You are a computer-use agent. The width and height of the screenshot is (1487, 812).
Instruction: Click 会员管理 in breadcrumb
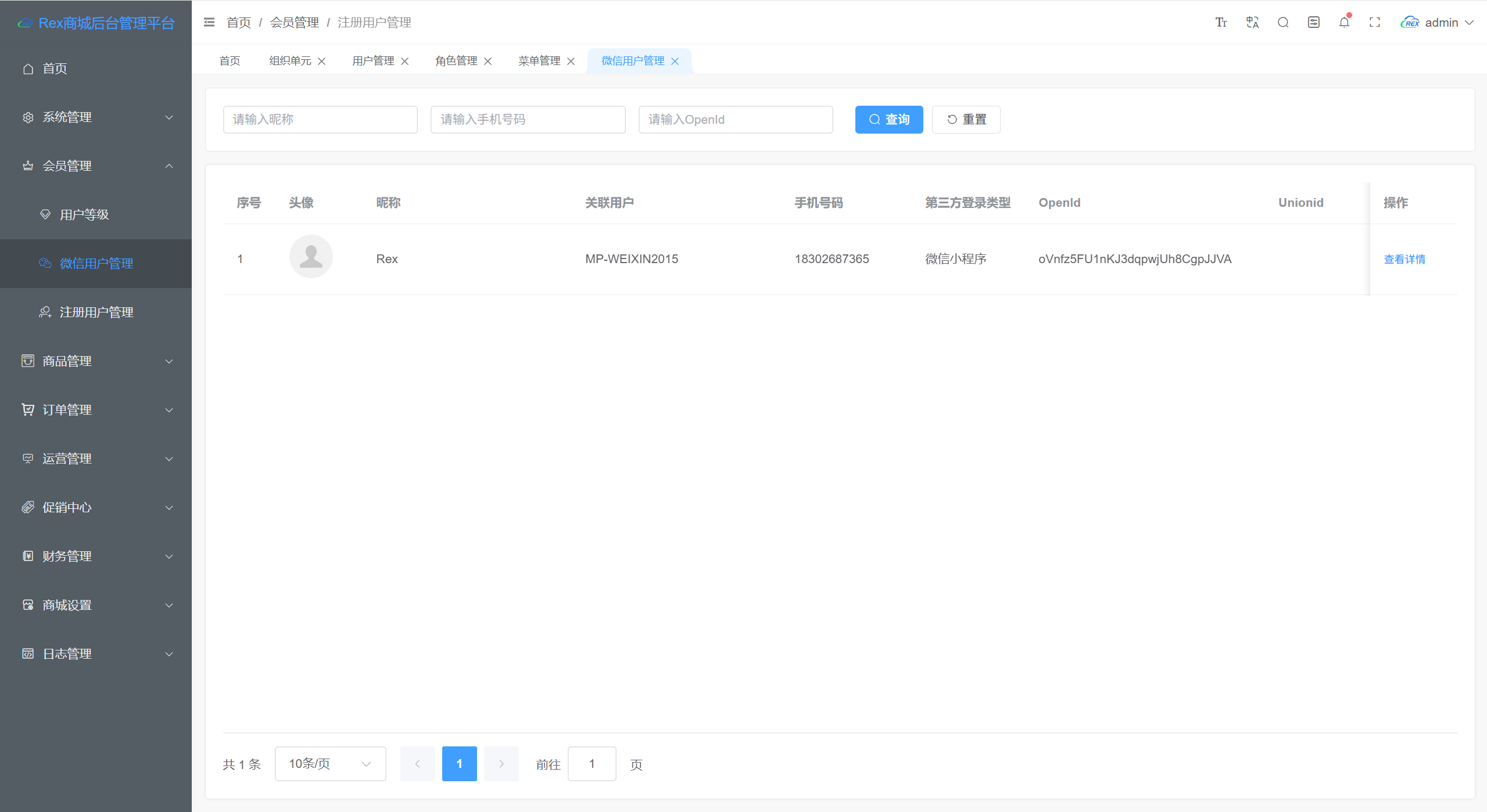pos(294,23)
